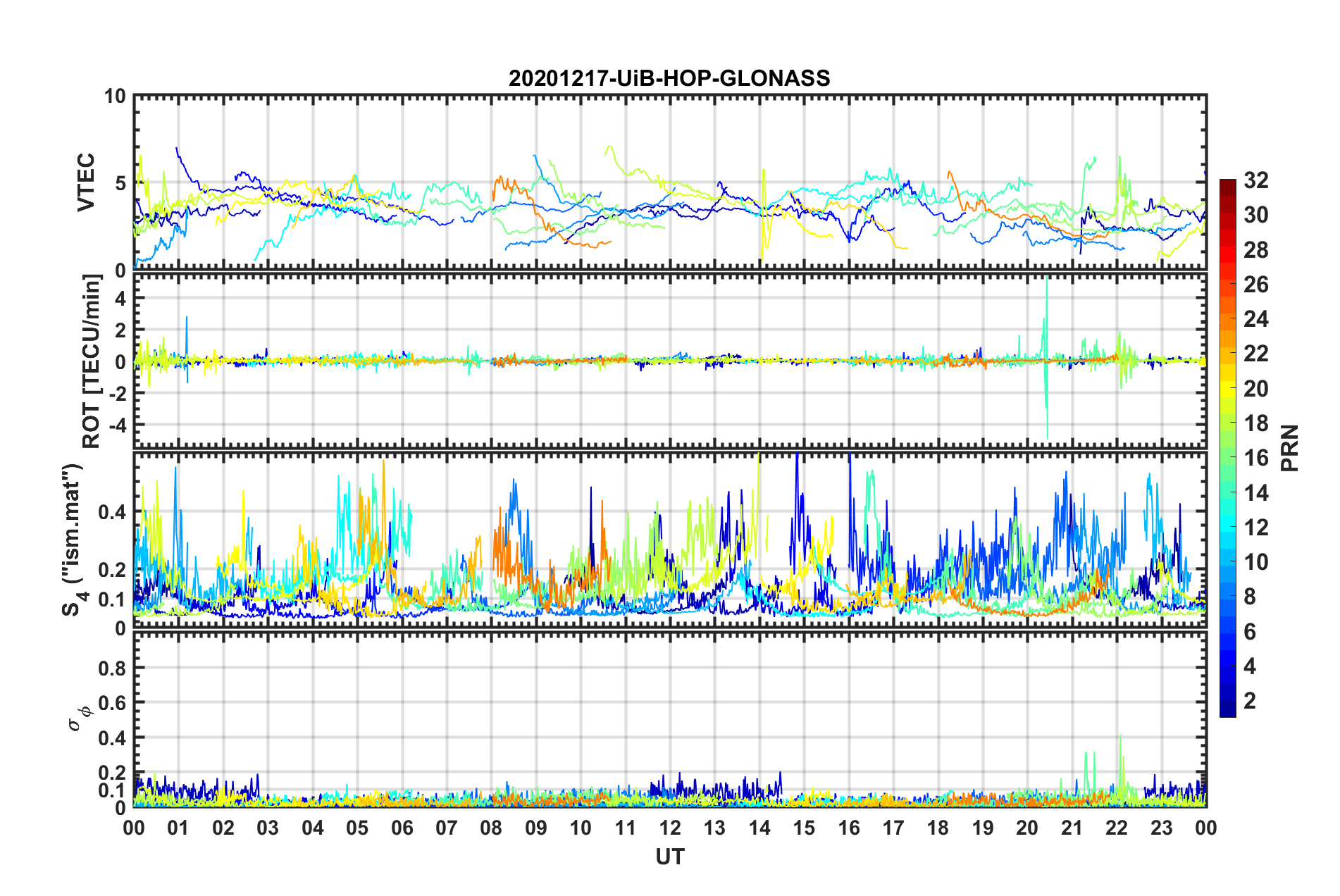Click the VTEC y-axis tick 5

(120, 183)
